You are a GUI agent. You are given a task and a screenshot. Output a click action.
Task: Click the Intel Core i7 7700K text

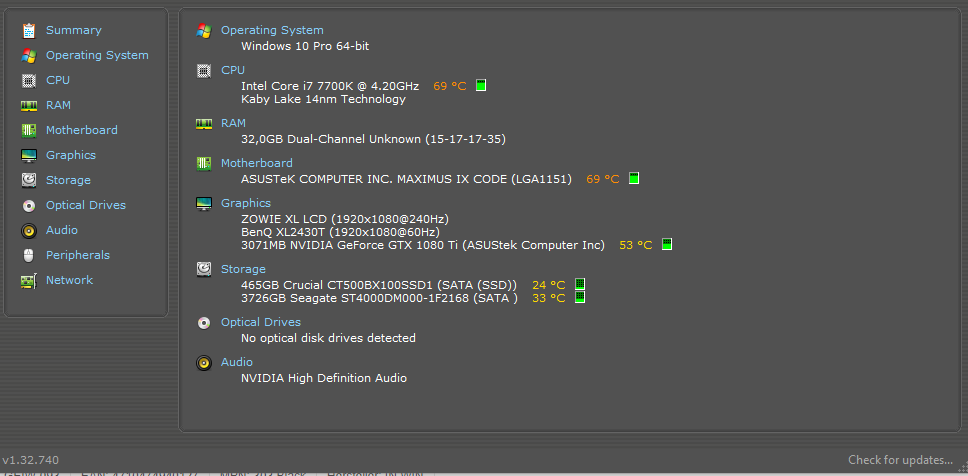click(330, 86)
